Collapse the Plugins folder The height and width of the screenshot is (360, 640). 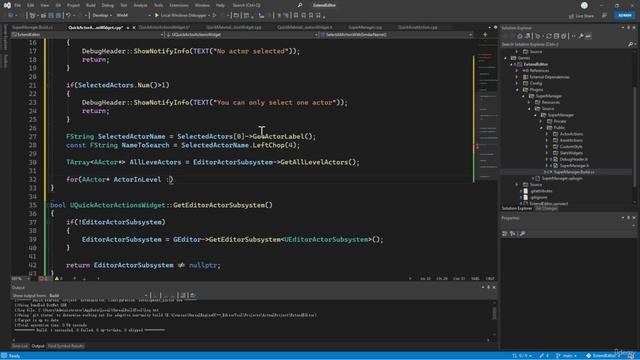tap(517, 89)
